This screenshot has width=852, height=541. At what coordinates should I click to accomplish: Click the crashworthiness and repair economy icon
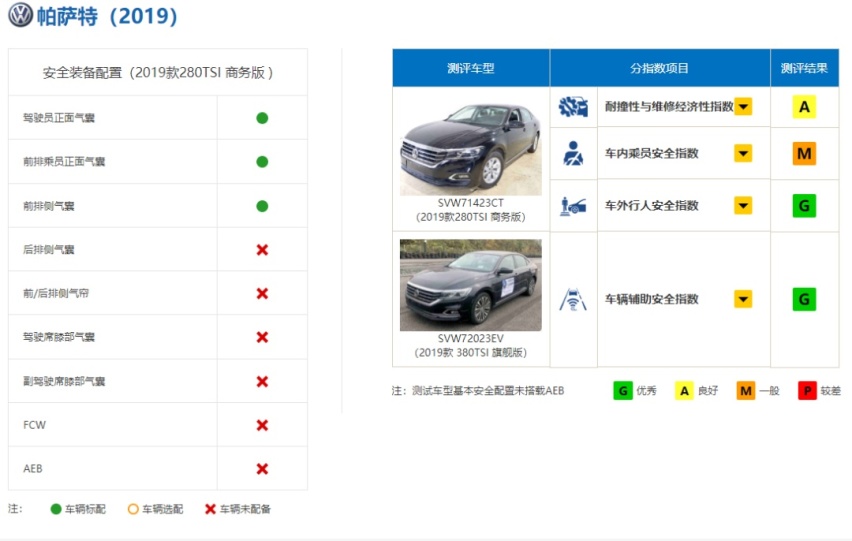pyautogui.click(x=573, y=106)
